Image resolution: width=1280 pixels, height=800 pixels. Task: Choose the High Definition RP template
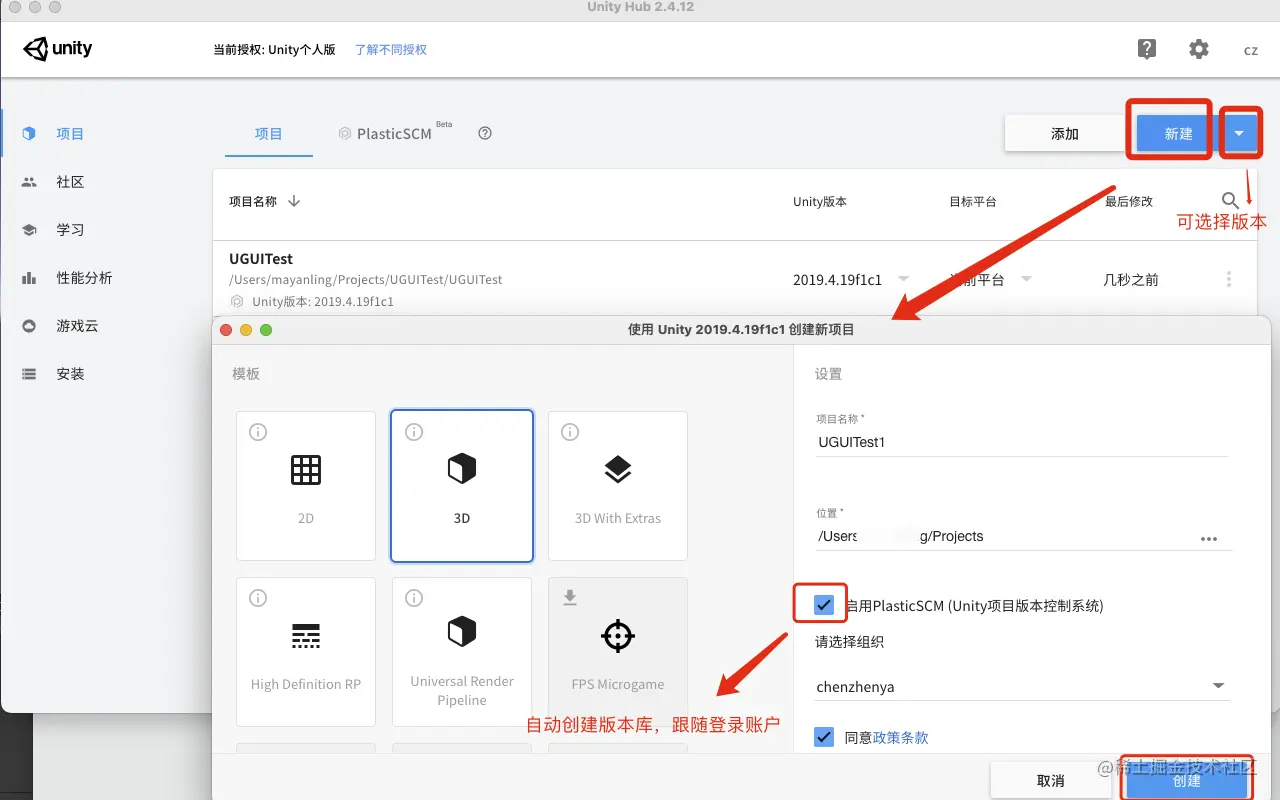306,652
